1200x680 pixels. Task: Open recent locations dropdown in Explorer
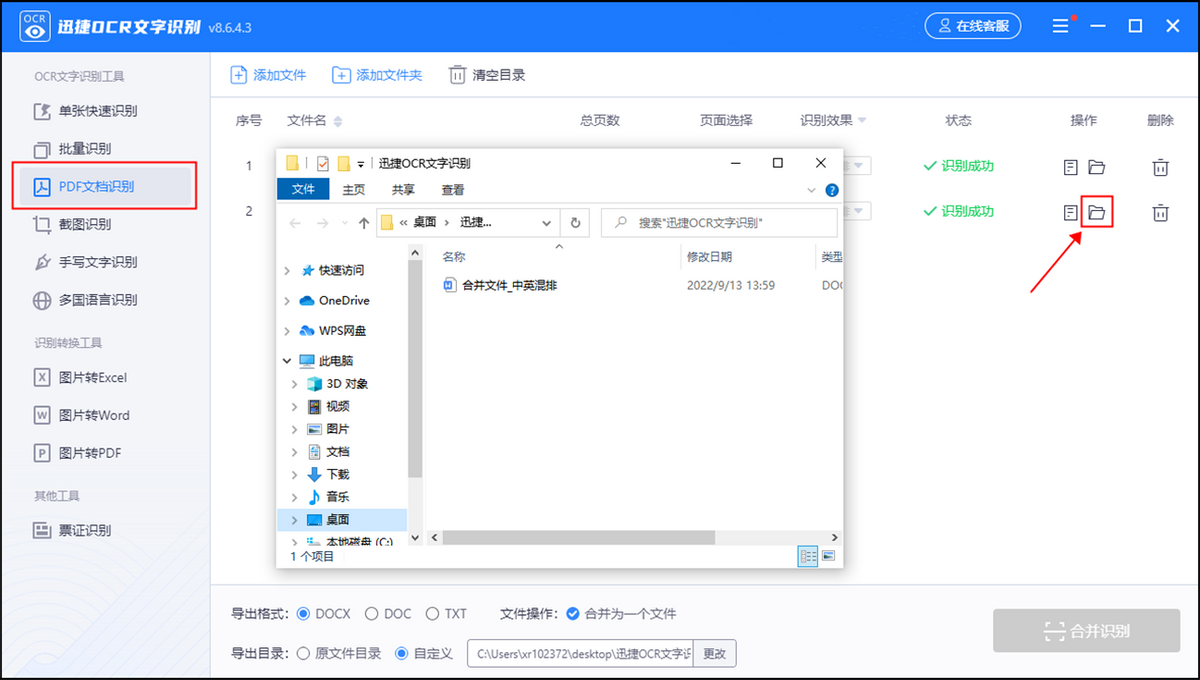344,224
